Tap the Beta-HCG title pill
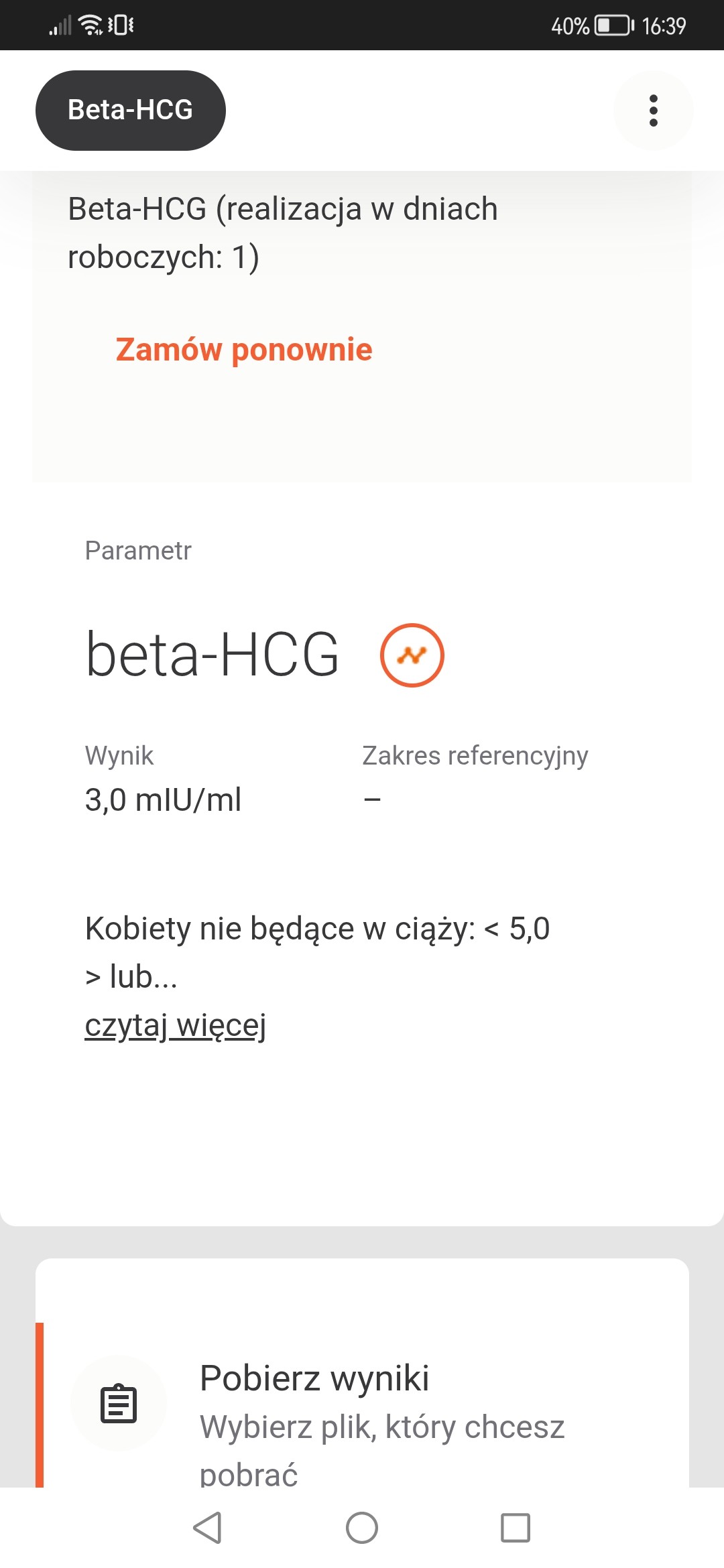The image size is (724, 1568). coord(131,111)
